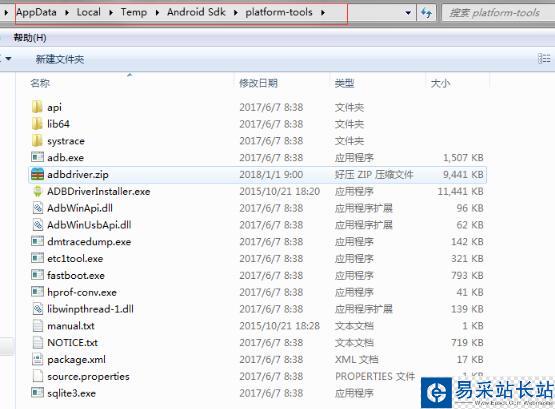
Task: Expand the arrow after Local breadcrumb
Action: click(111, 13)
